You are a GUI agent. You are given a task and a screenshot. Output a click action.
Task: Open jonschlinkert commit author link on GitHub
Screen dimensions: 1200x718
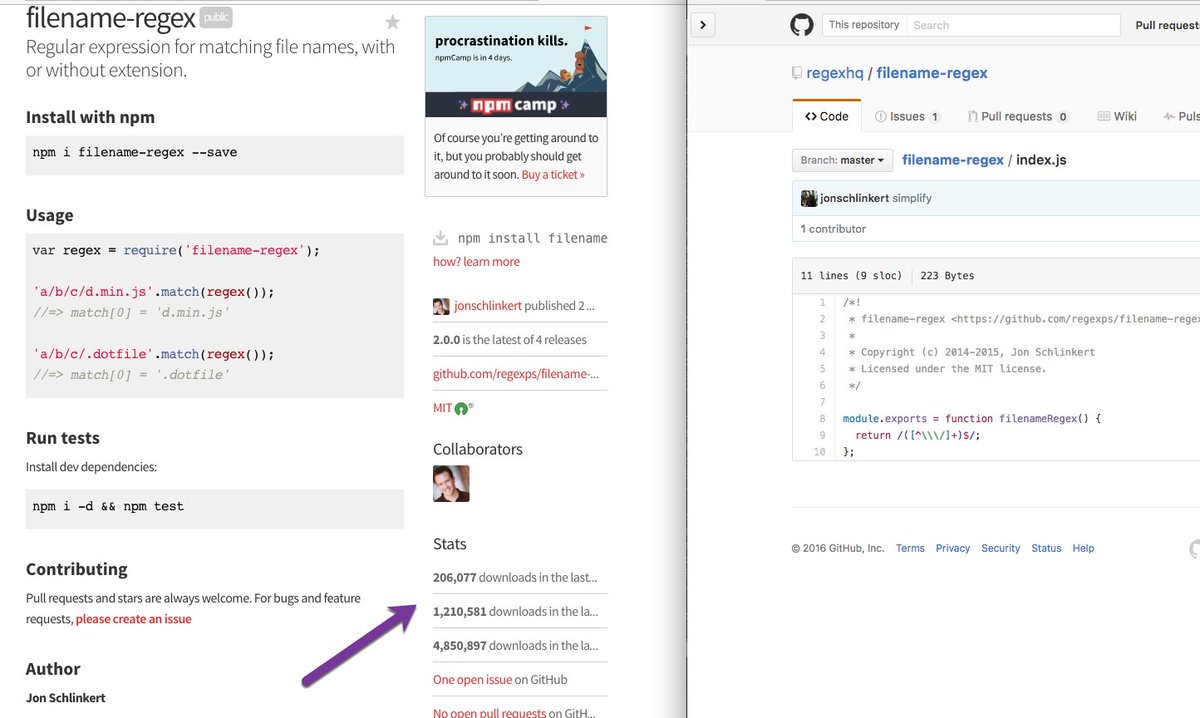pos(855,198)
